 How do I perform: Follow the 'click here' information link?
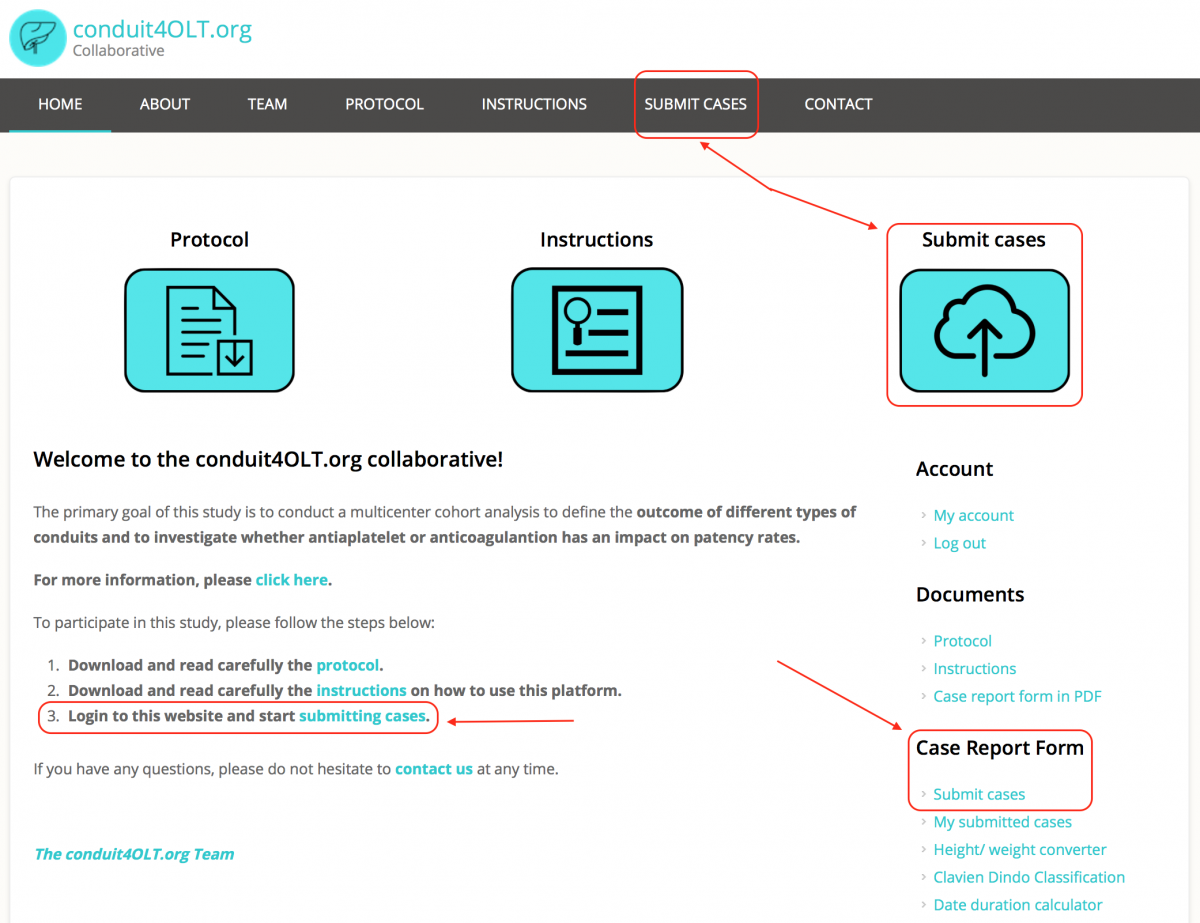pos(291,580)
